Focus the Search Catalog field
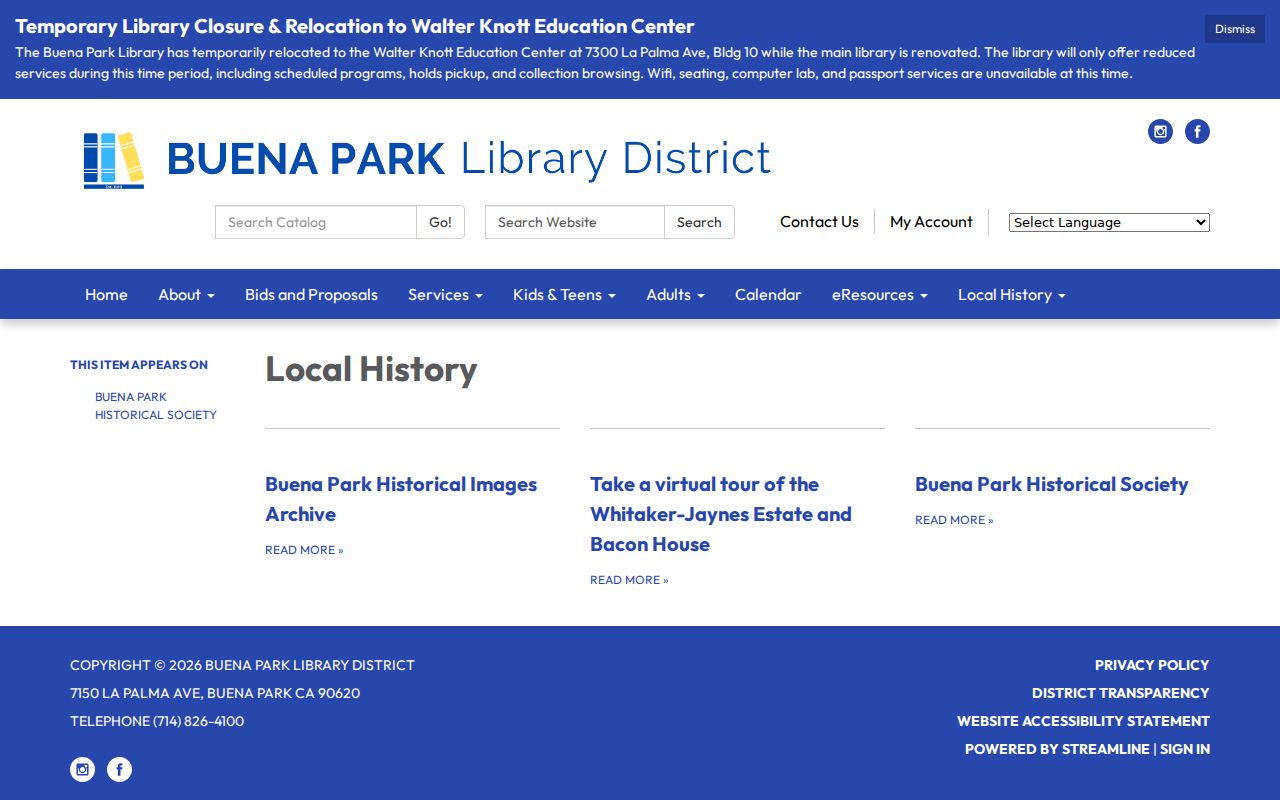Screen dimensions: 1280x800 click(x=316, y=222)
